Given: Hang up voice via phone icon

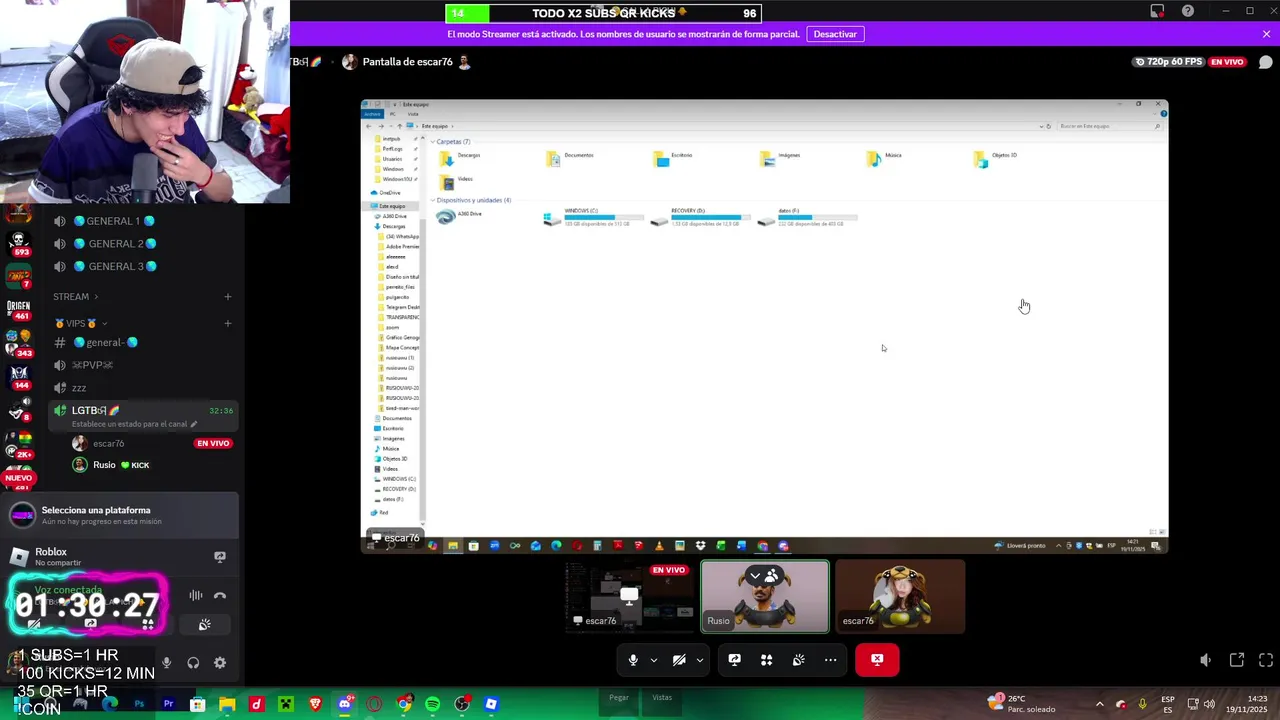Looking at the screenshot, I should [x=220, y=596].
